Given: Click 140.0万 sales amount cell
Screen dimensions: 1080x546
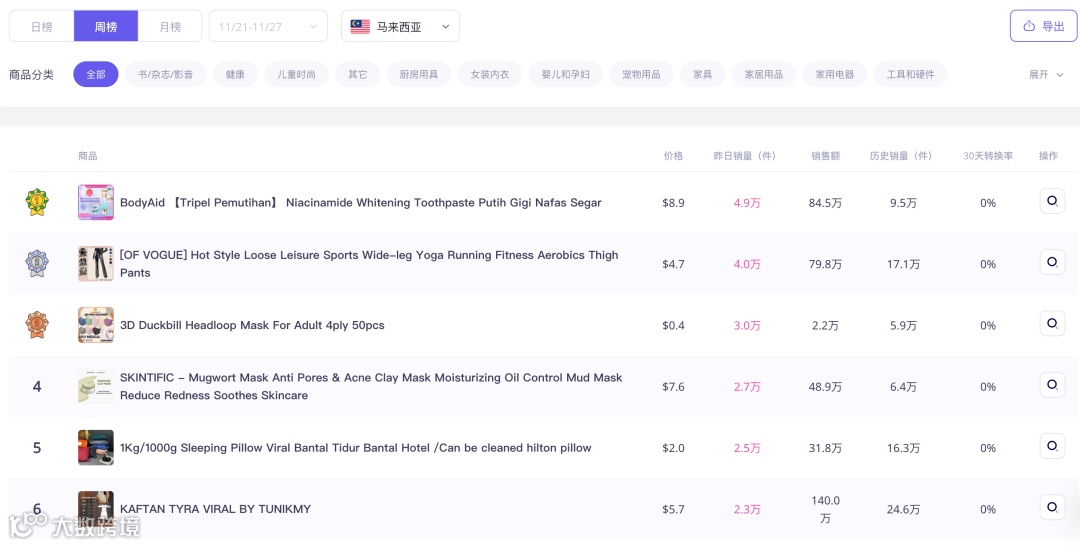Looking at the screenshot, I should click(825, 509).
